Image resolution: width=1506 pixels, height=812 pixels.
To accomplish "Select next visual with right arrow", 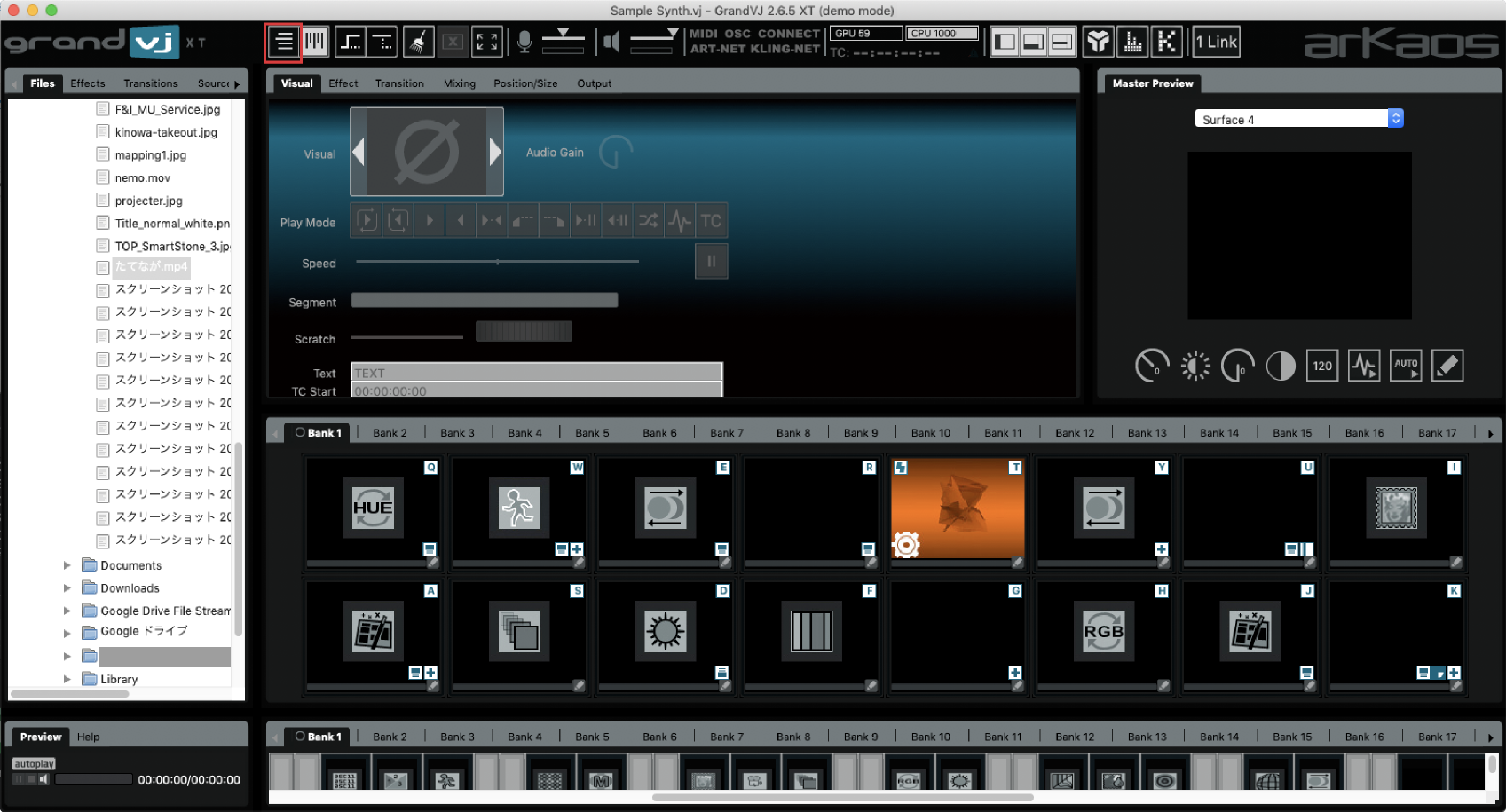I will tap(495, 152).
